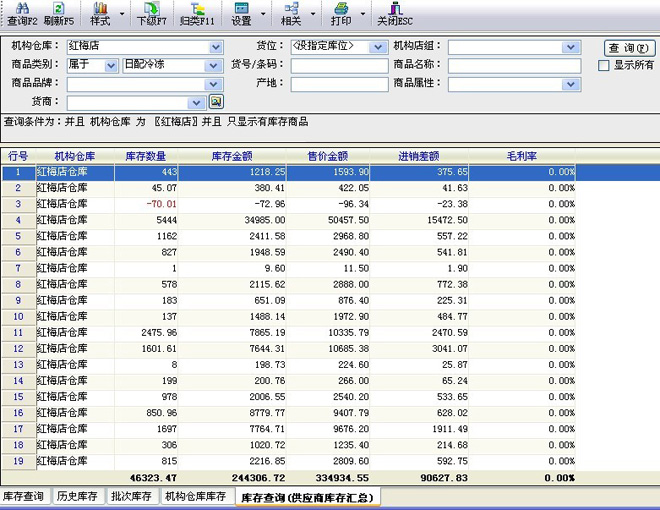Select the 库存查询(供应商库存汇总) tab
660x510 pixels.
pos(308,497)
